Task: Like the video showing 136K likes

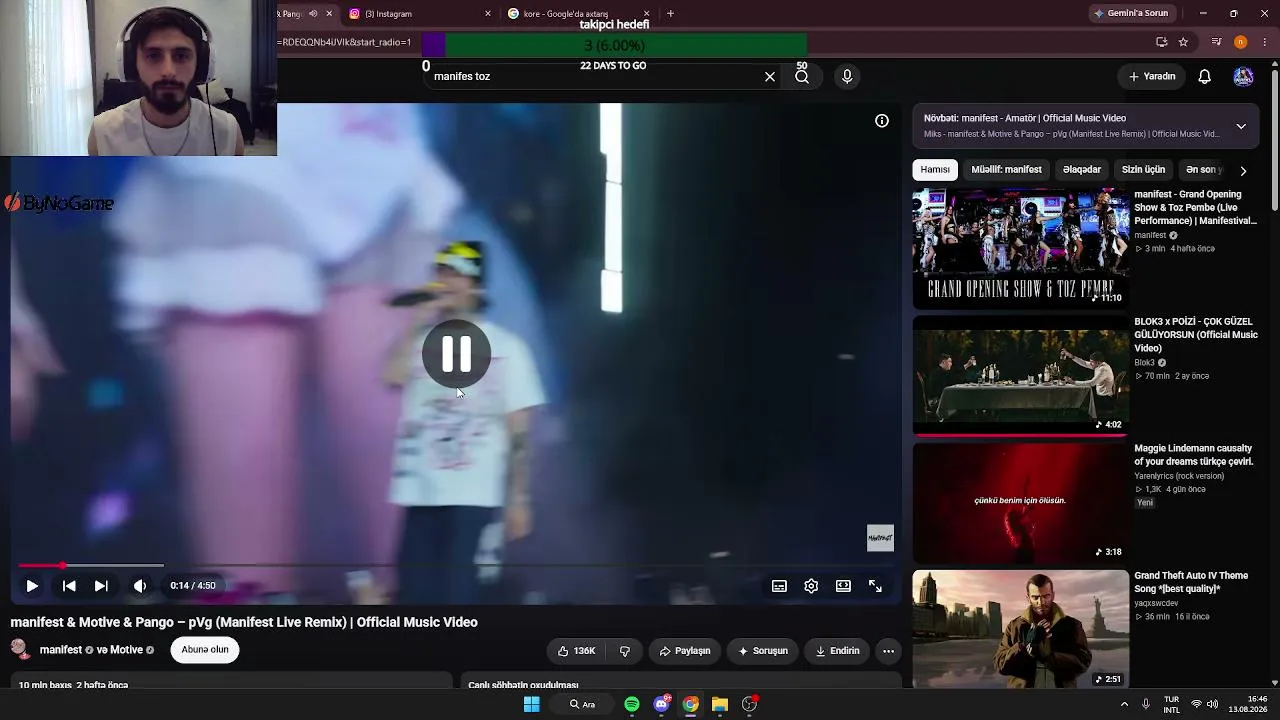Action: coord(576,651)
